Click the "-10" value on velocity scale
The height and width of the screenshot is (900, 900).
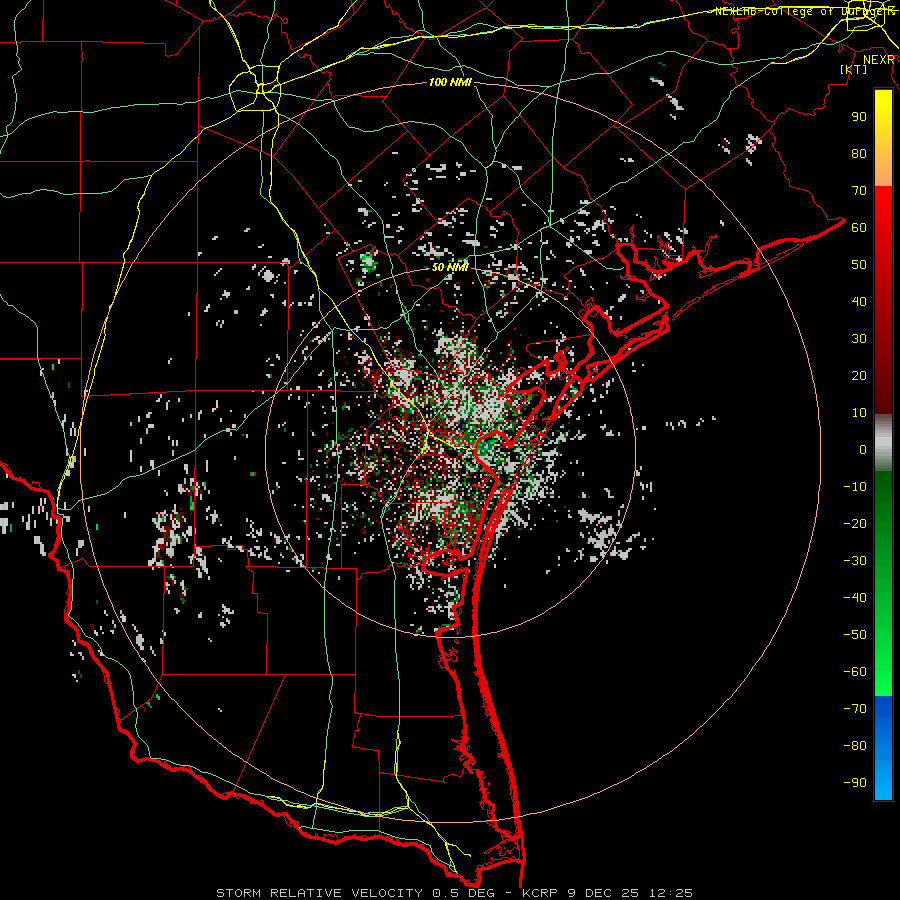point(855,487)
